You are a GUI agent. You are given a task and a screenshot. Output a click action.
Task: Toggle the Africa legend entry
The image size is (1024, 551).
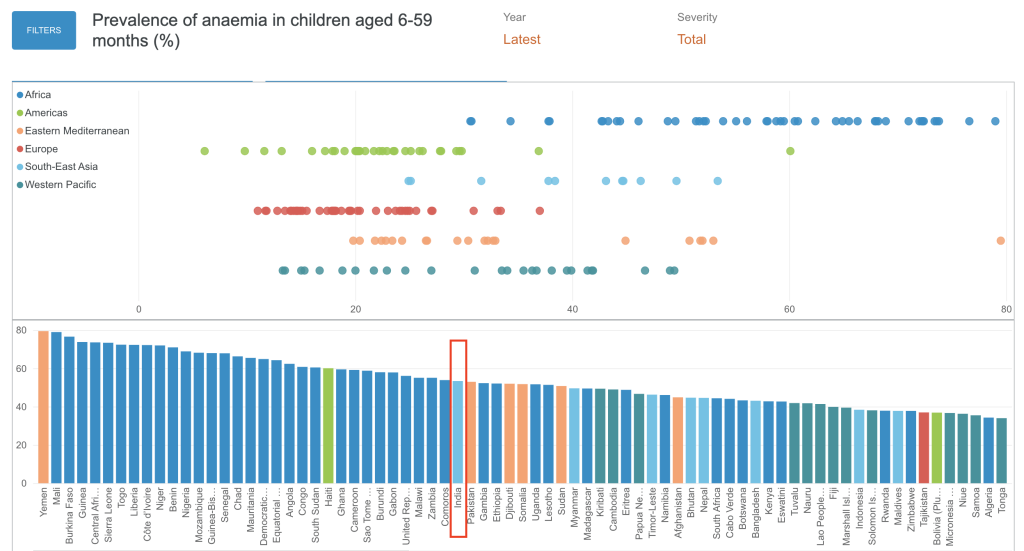click(38, 95)
